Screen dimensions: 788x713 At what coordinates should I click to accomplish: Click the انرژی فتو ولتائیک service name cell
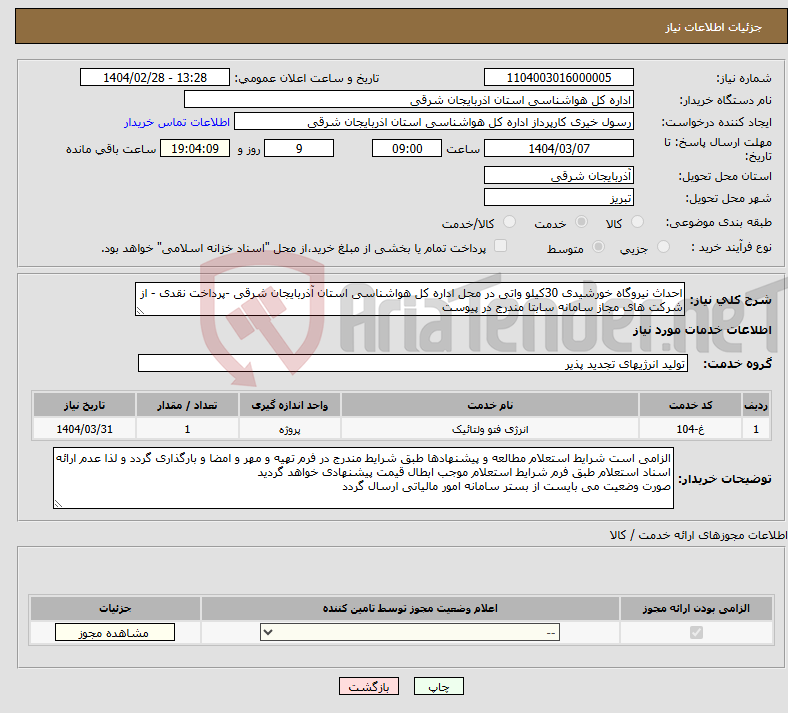click(x=490, y=429)
